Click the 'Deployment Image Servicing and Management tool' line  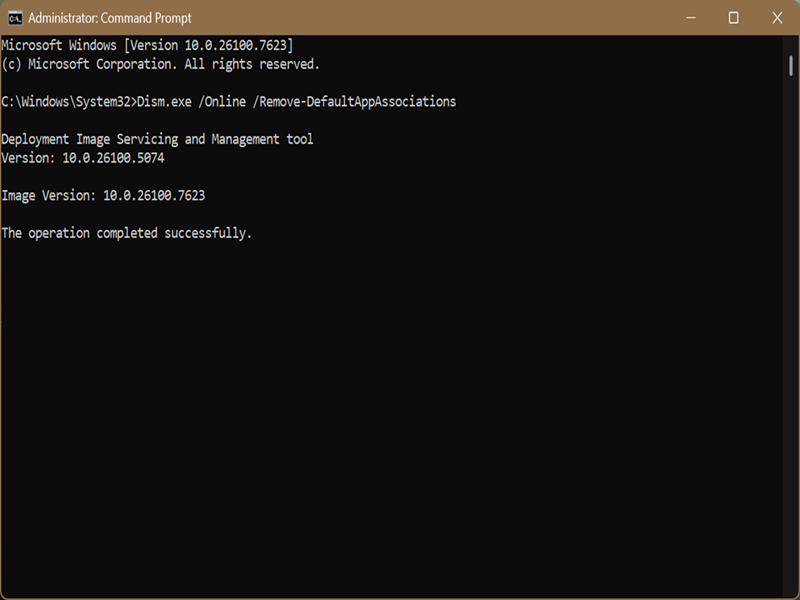pos(157,139)
